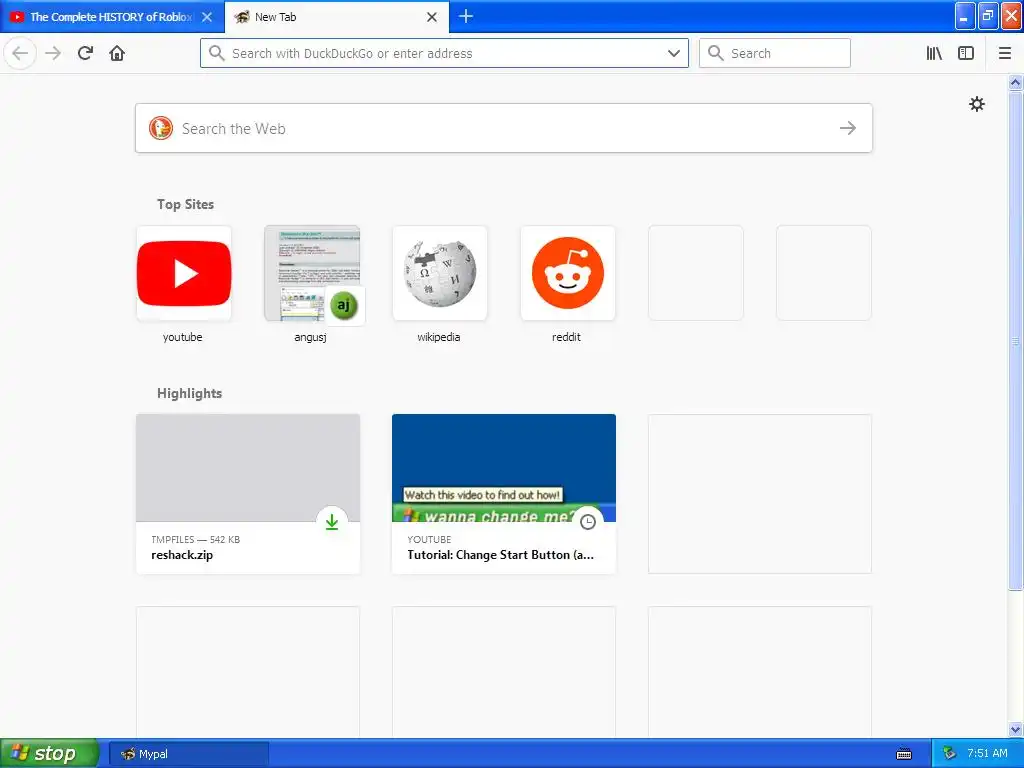Viewport: 1024px width, 768px height.
Task: Click the green aj favicon badge
Action: click(344, 304)
